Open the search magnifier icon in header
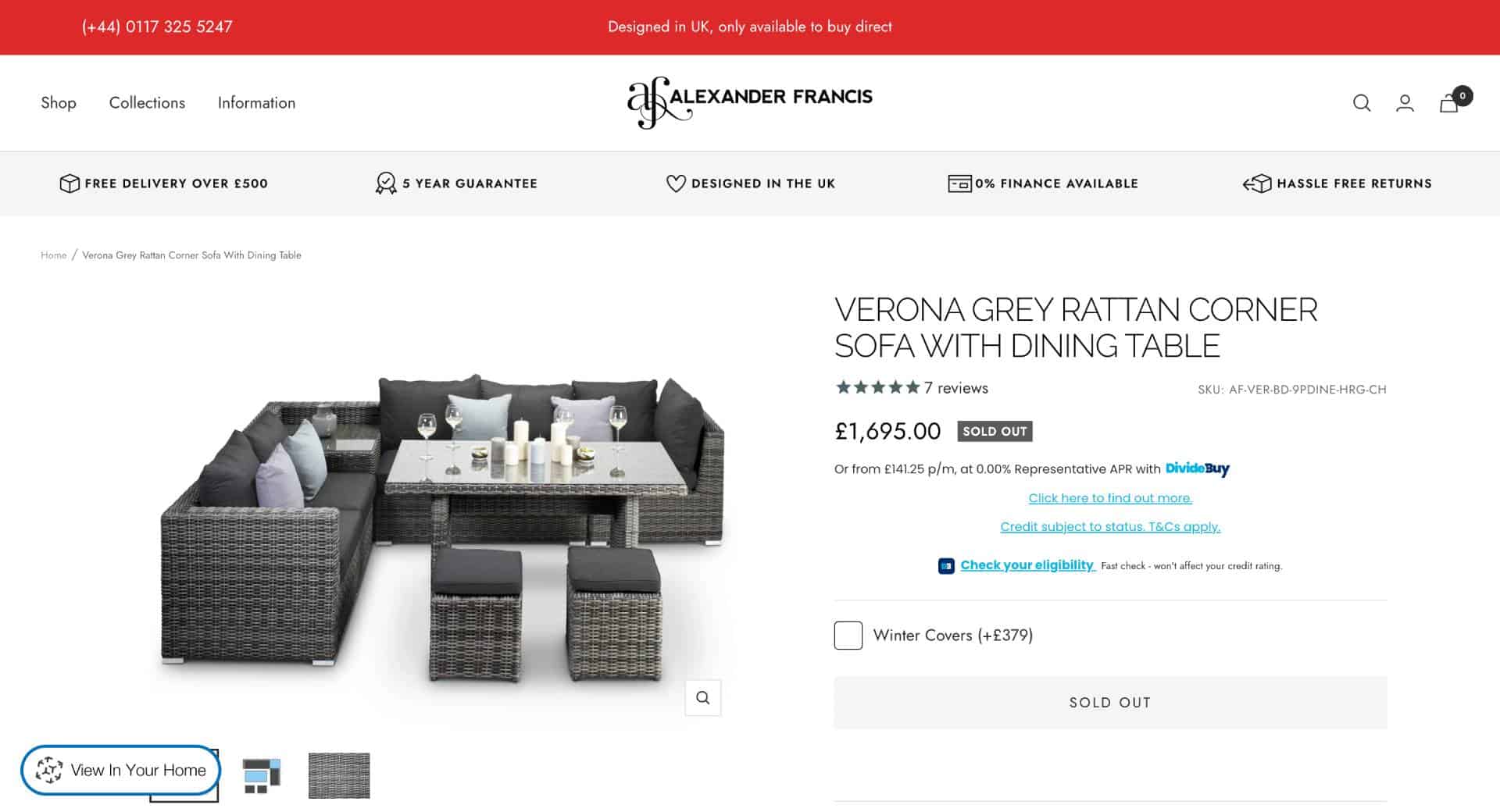Screen dimensions: 1500x812 [x=1362, y=103]
